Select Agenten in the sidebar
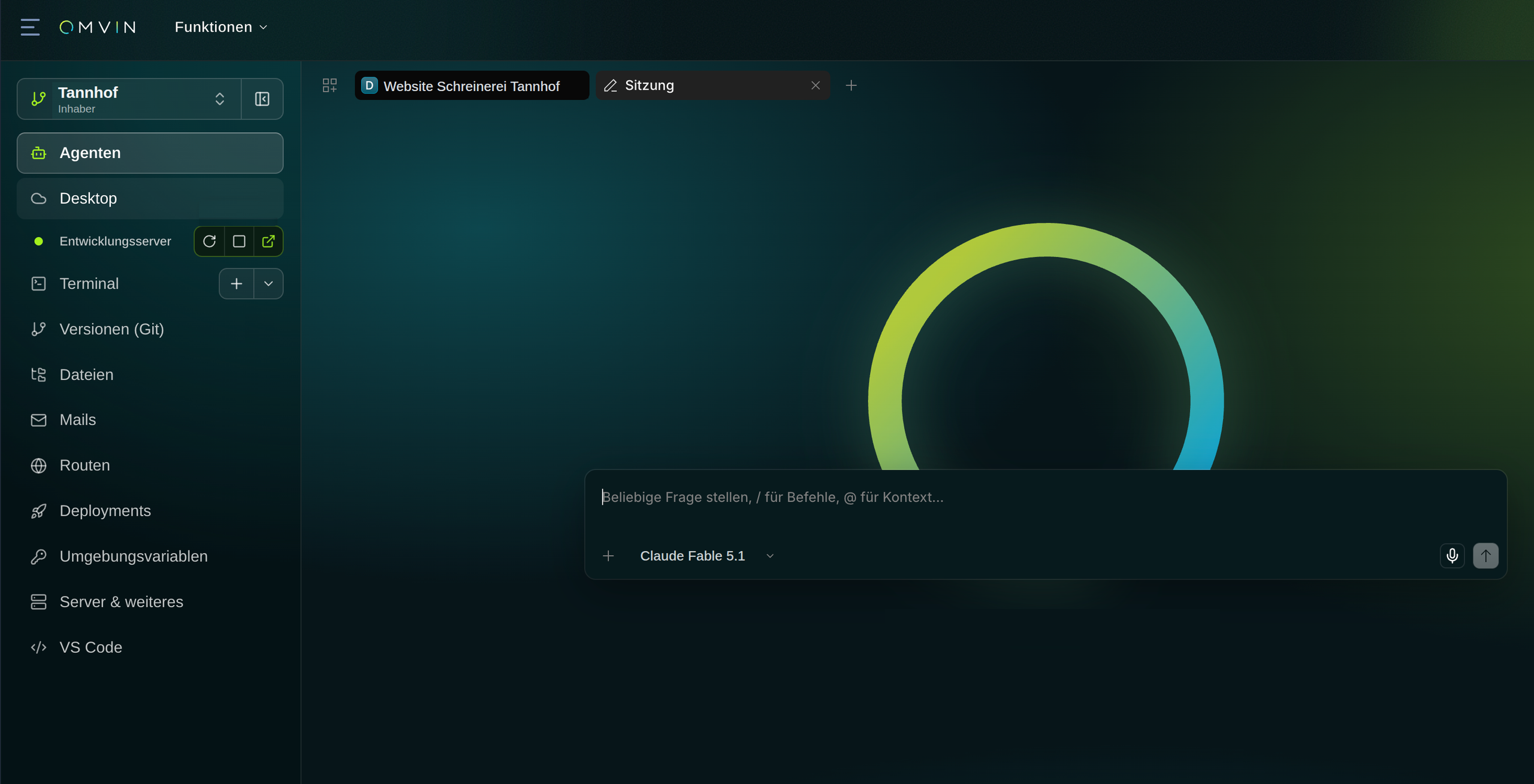 tap(150, 153)
